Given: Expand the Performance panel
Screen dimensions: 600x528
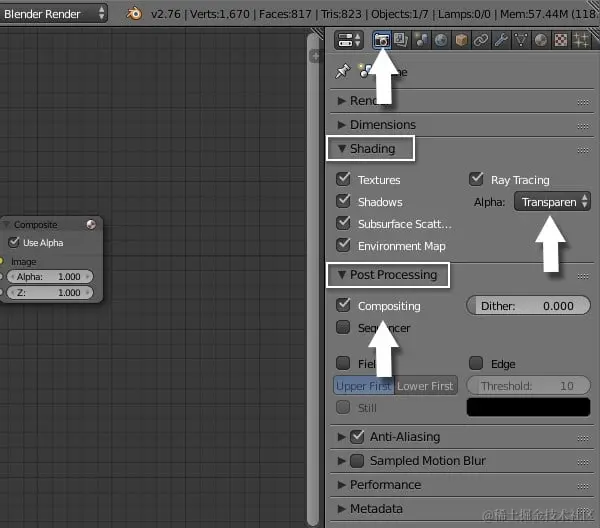Looking at the screenshot, I should point(341,485).
